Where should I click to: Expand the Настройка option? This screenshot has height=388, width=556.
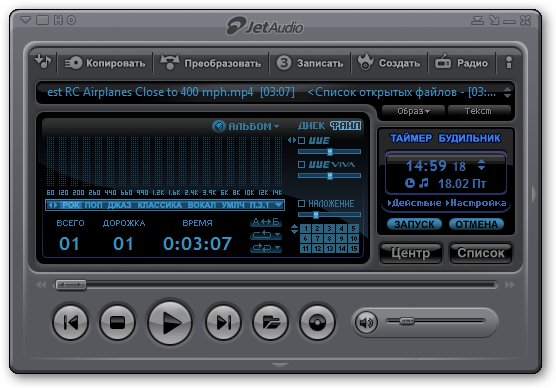click(476, 203)
